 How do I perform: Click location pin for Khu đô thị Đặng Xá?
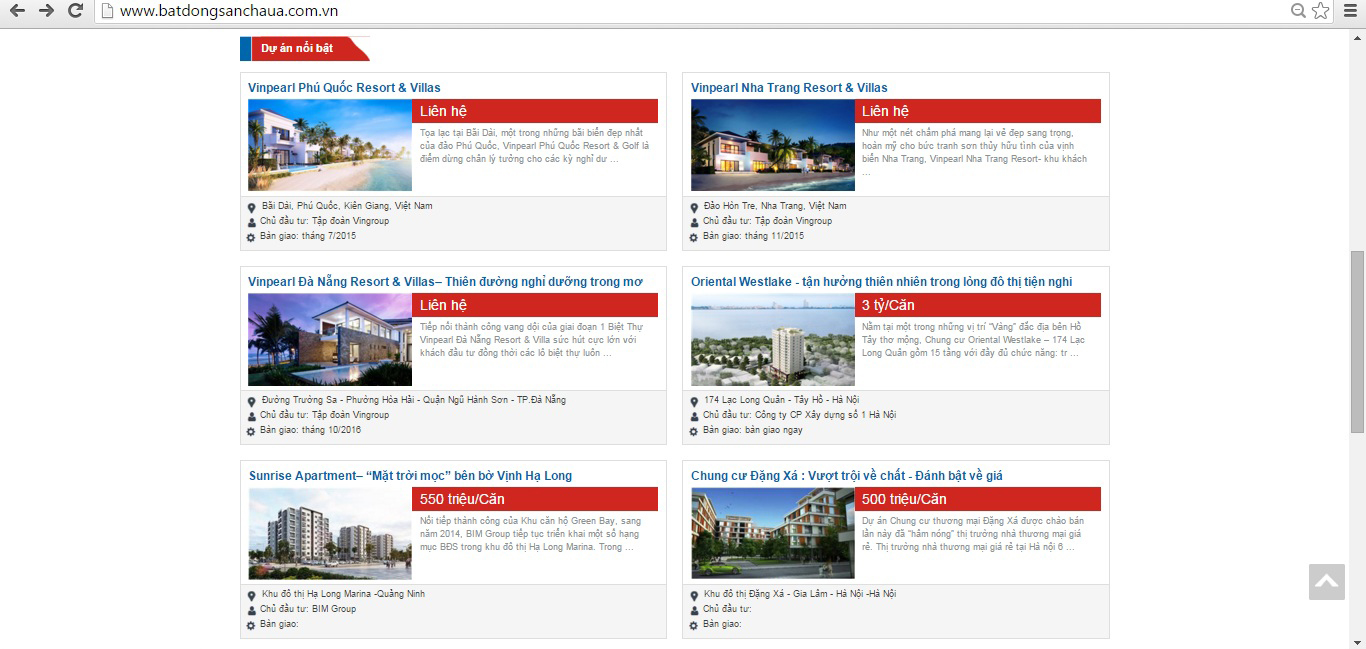tap(694, 595)
